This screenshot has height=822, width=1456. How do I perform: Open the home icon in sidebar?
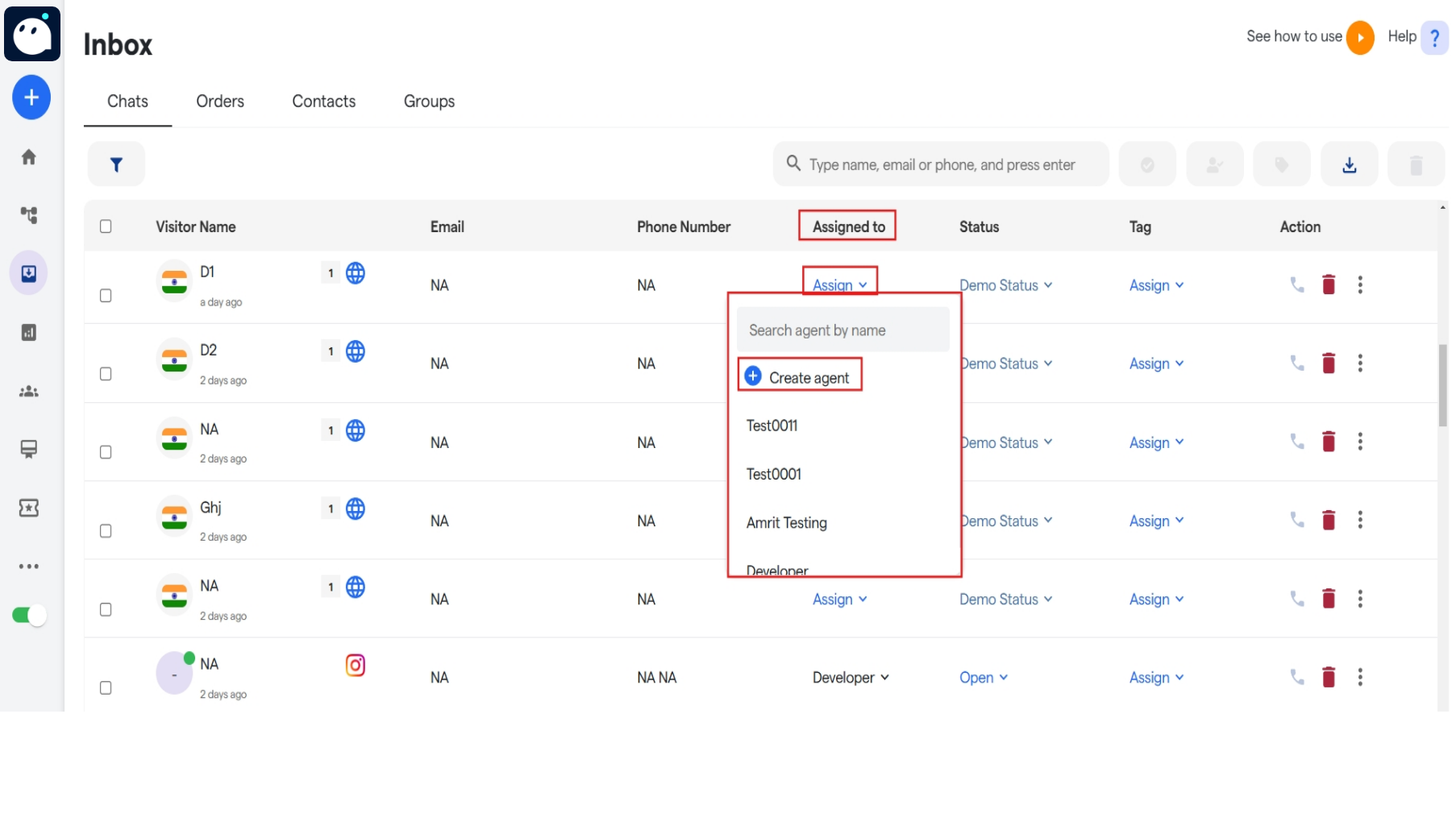[x=29, y=157]
